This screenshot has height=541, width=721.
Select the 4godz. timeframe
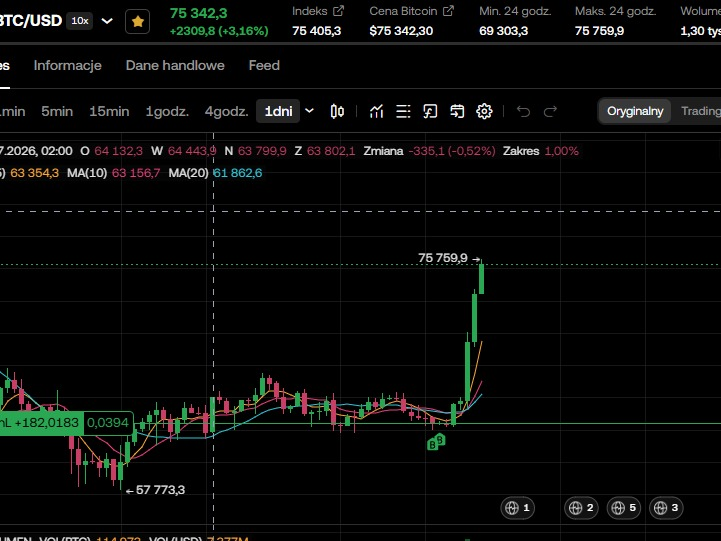(x=226, y=111)
